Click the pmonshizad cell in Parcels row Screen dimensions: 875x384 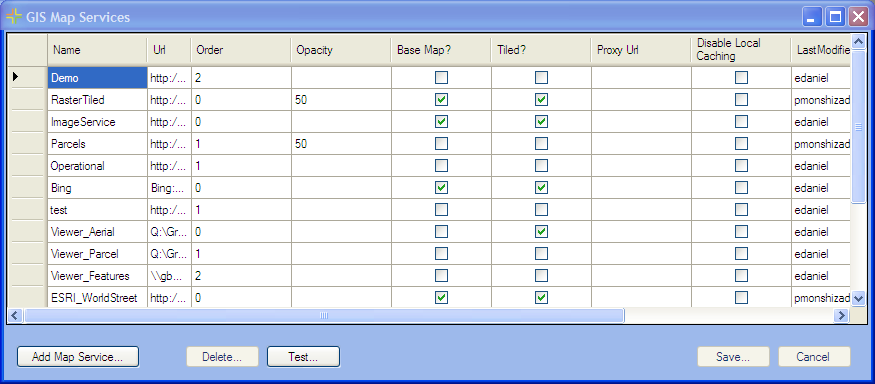821,144
